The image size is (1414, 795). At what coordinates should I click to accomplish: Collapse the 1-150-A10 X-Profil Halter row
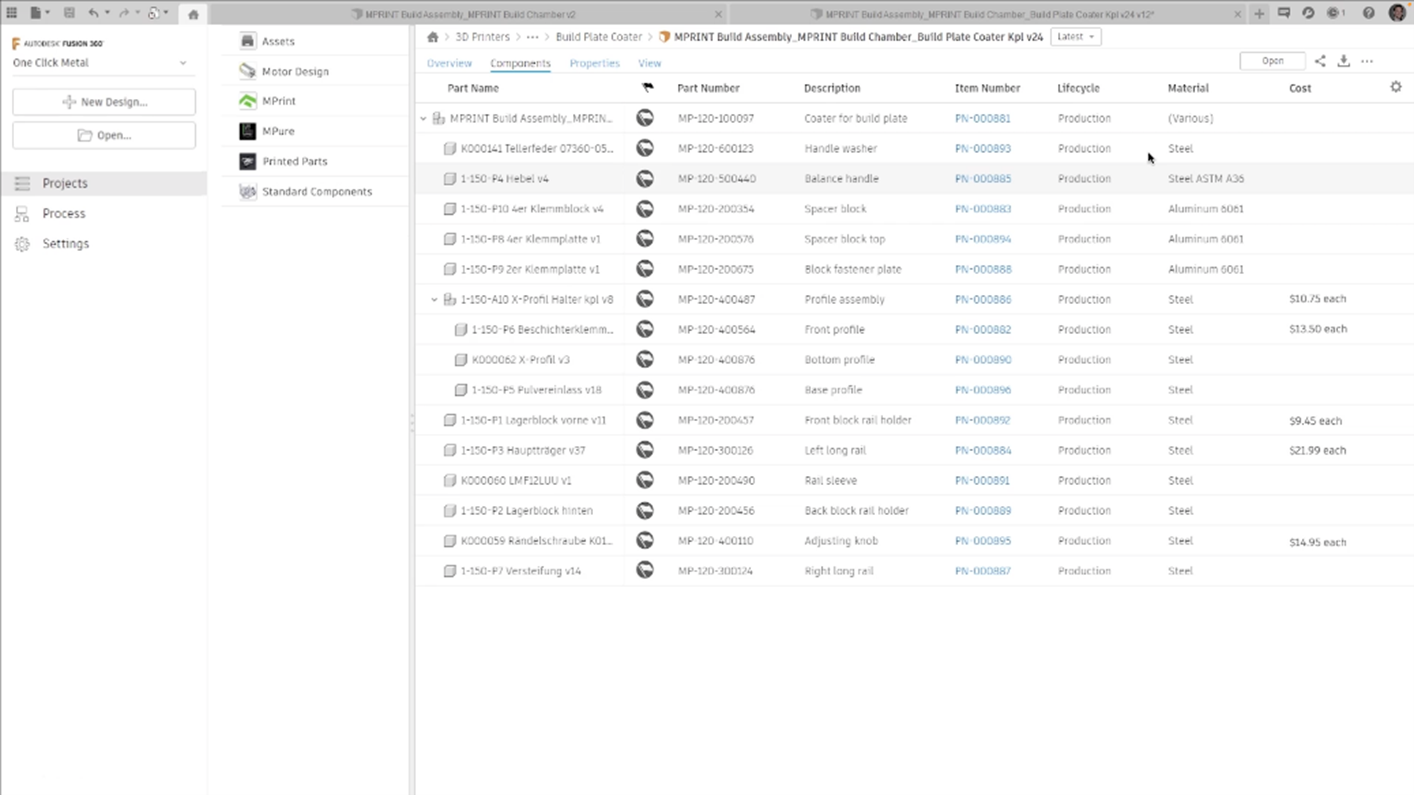coord(434,299)
